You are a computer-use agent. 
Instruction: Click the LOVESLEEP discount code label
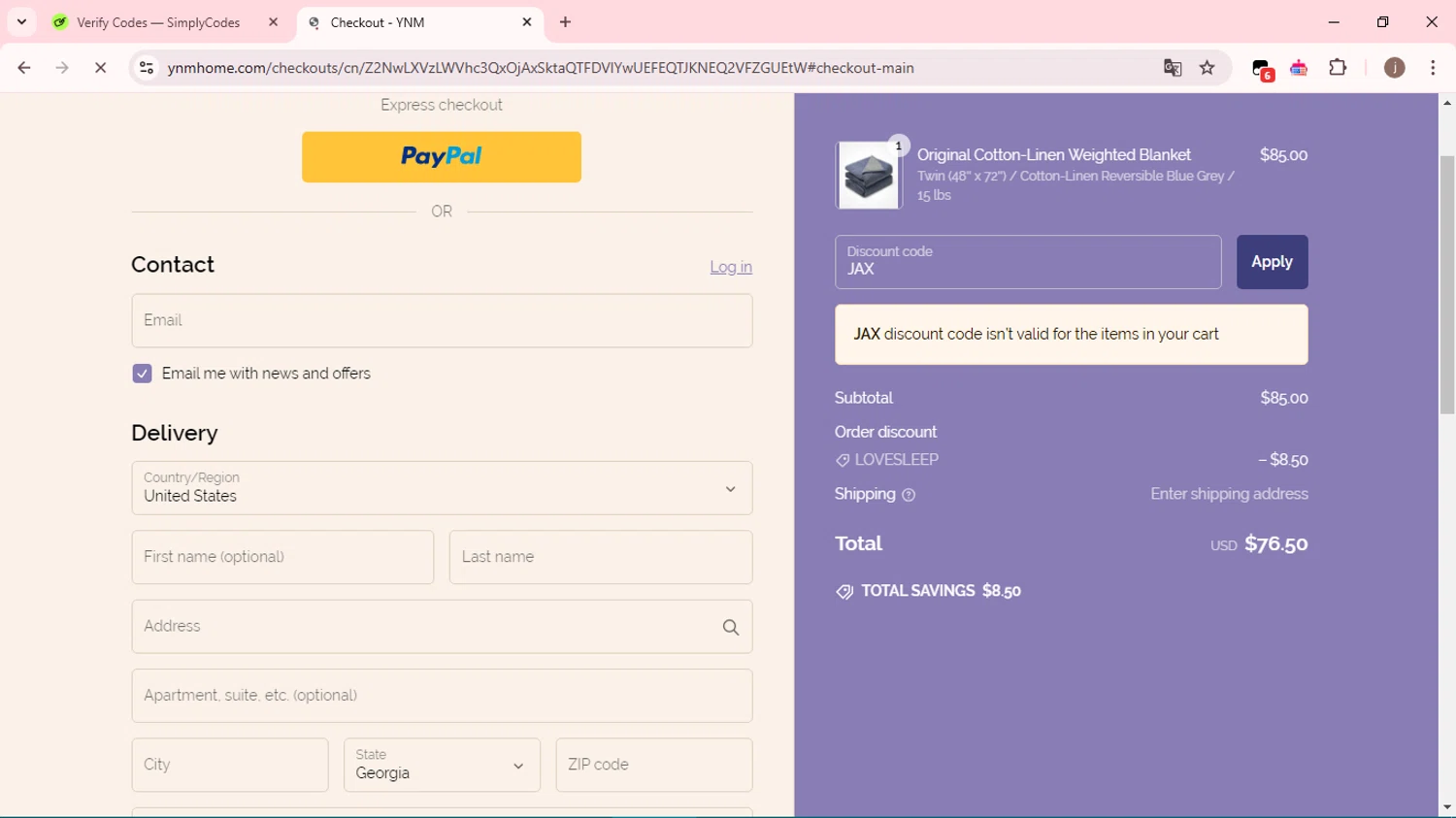897,460
